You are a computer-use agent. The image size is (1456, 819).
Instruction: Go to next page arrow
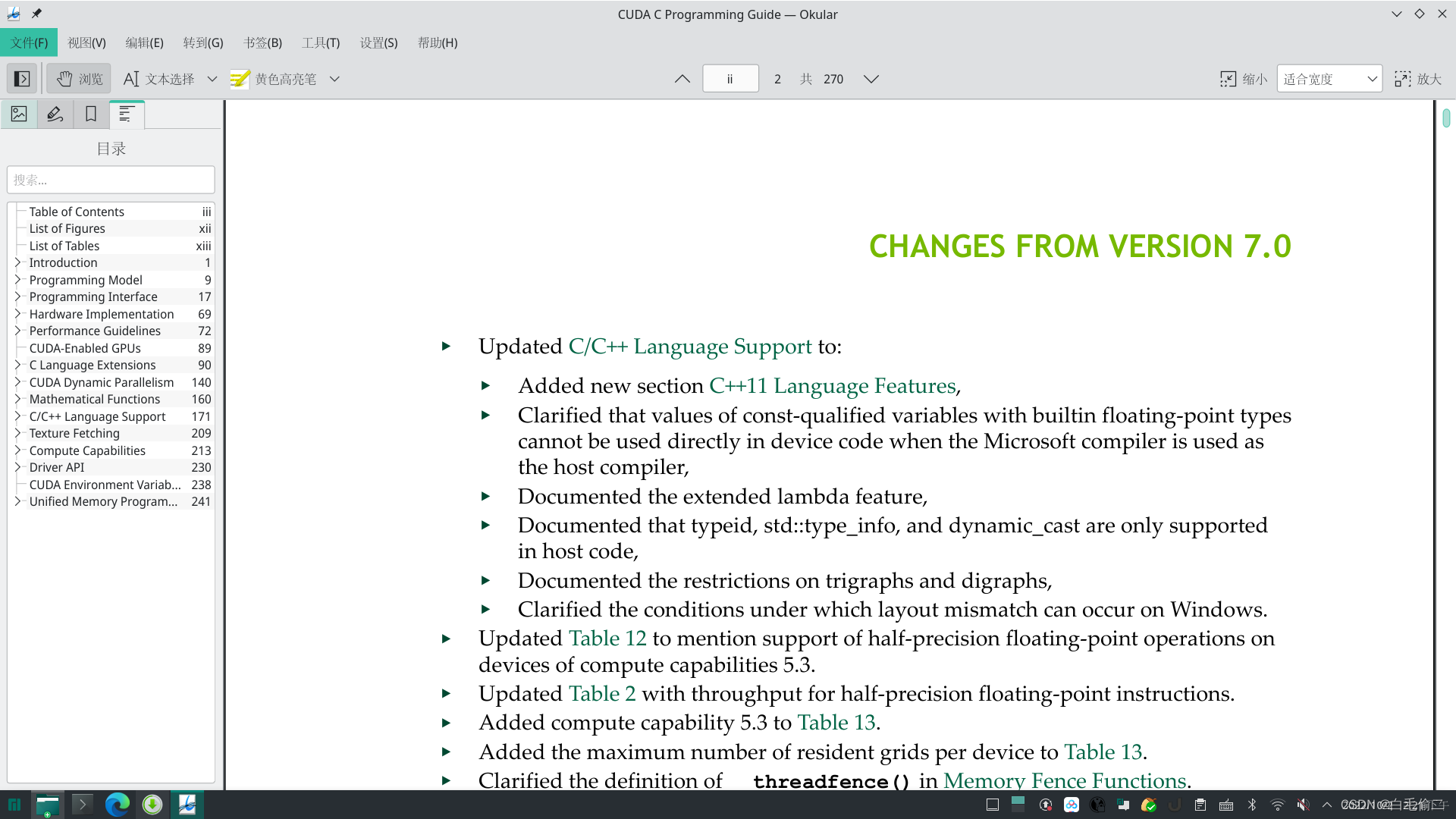[x=871, y=79]
